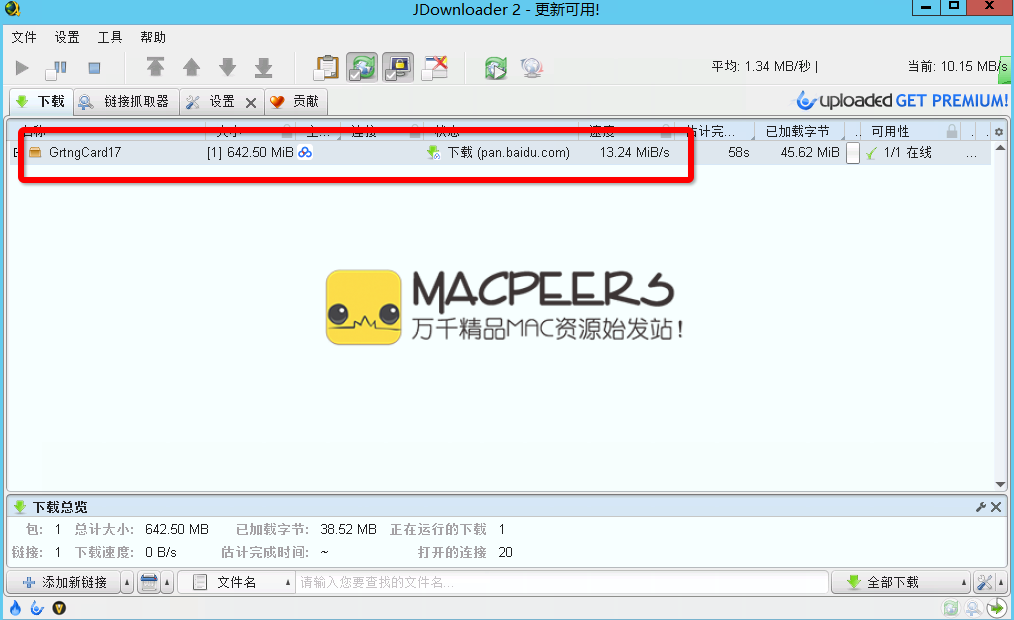The height and width of the screenshot is (620, 1014).
Task: Expand the arrow next to bottom wrench icon
Action: [1002, 583]
